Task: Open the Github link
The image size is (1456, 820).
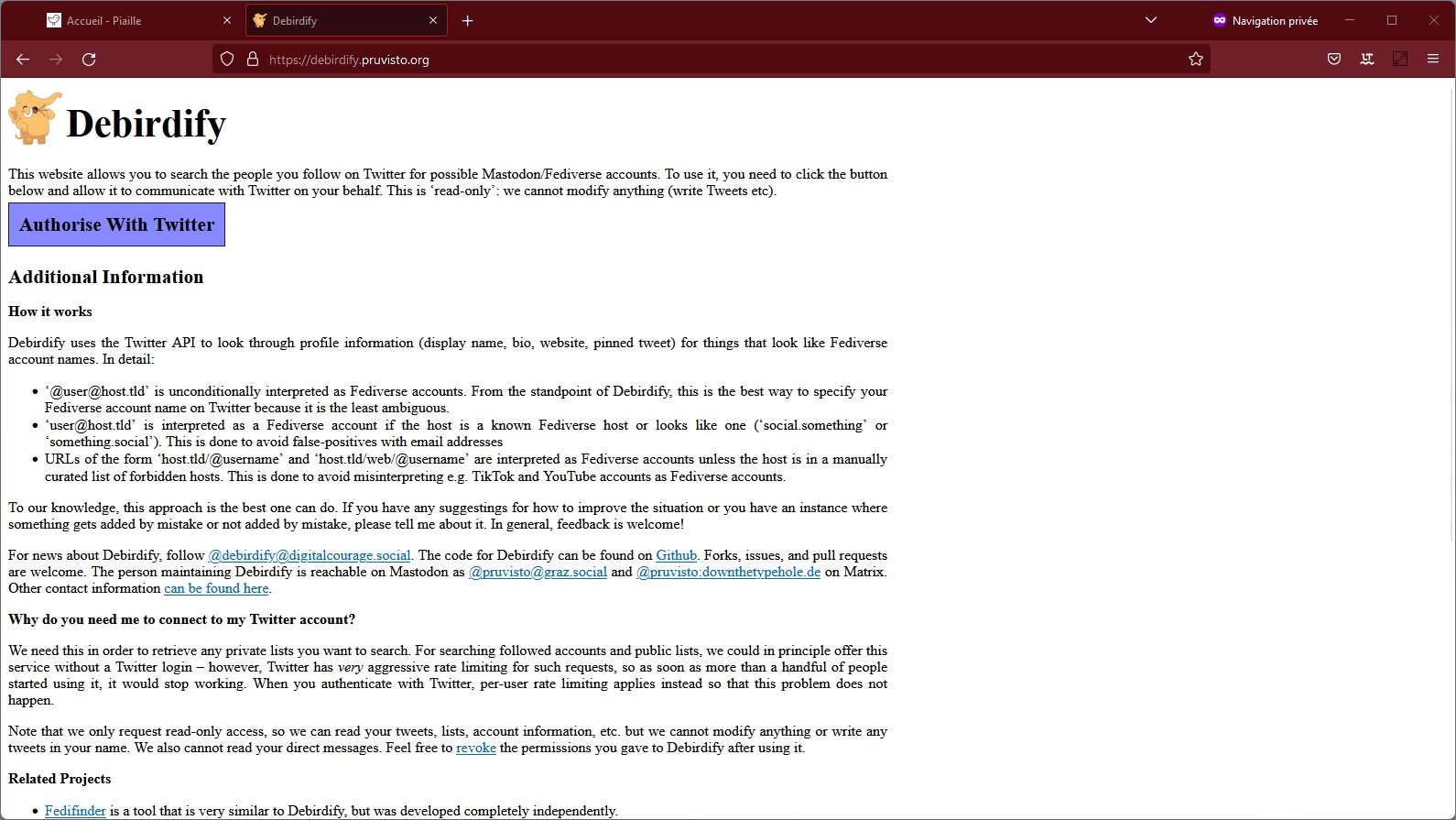Action: (x=676, y=555)
